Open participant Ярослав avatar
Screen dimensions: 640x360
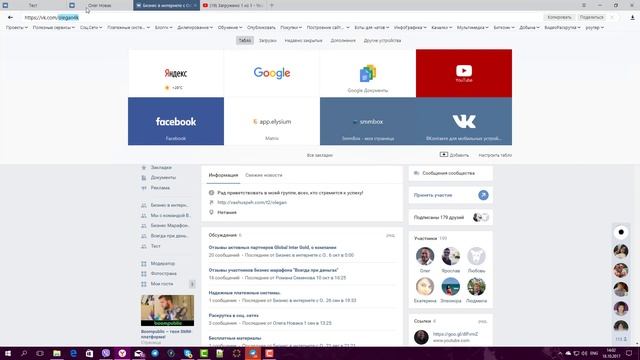tap(451, 256)
